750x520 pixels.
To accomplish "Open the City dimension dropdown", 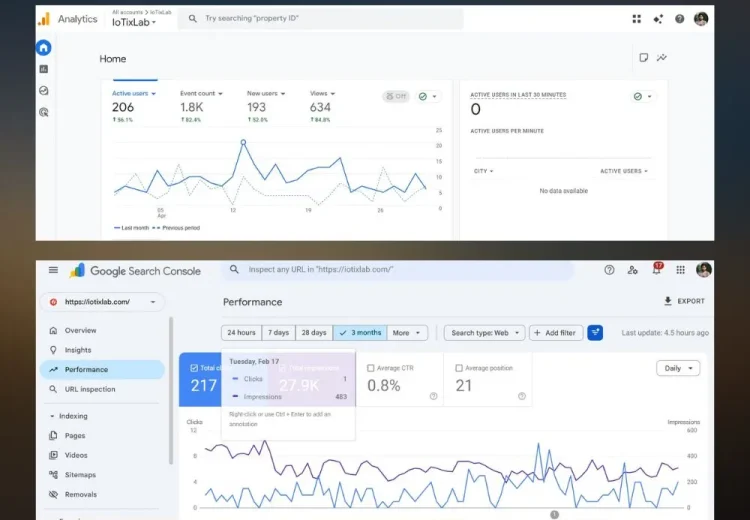I will click(484, 171).
